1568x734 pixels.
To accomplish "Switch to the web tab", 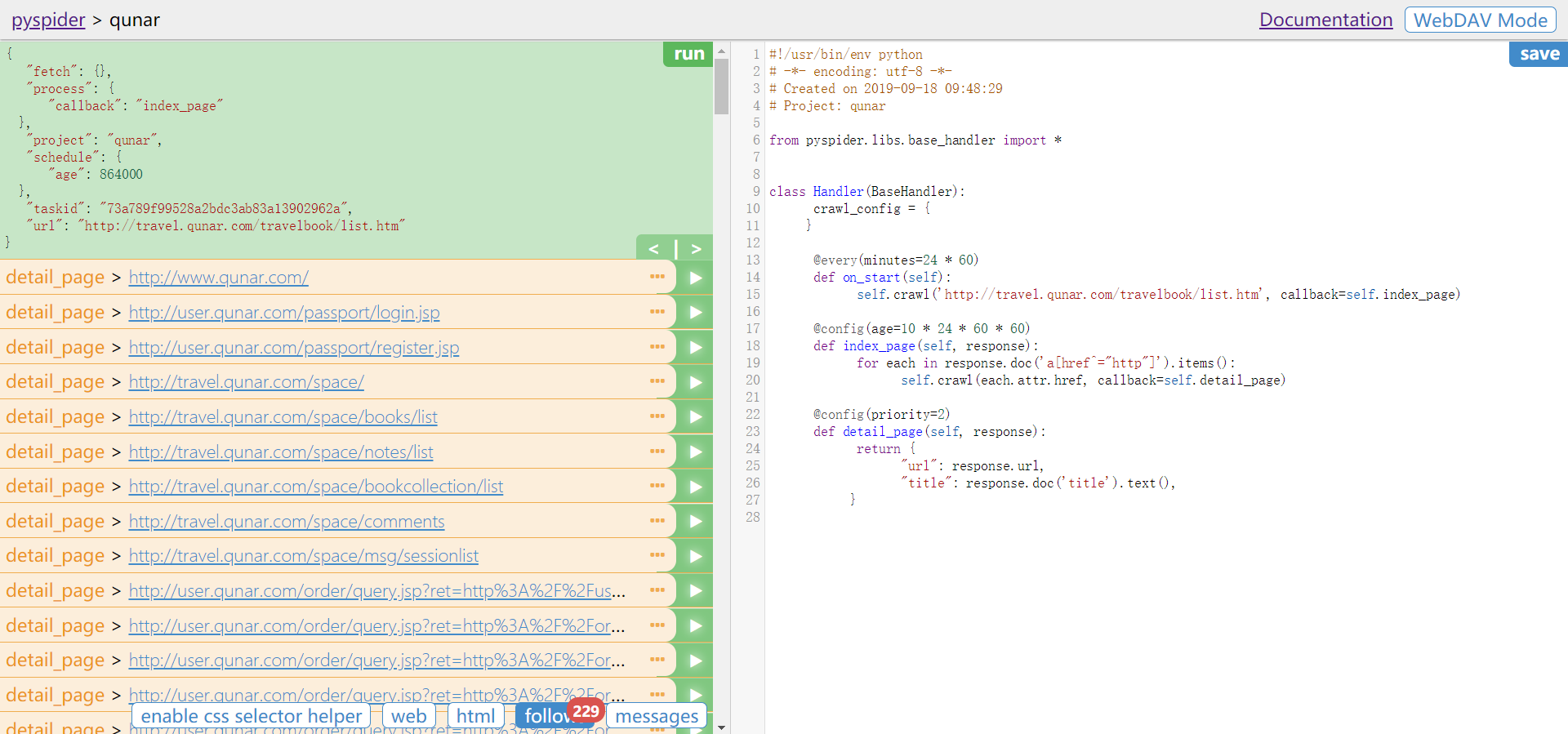I will (x=408, y=716).
